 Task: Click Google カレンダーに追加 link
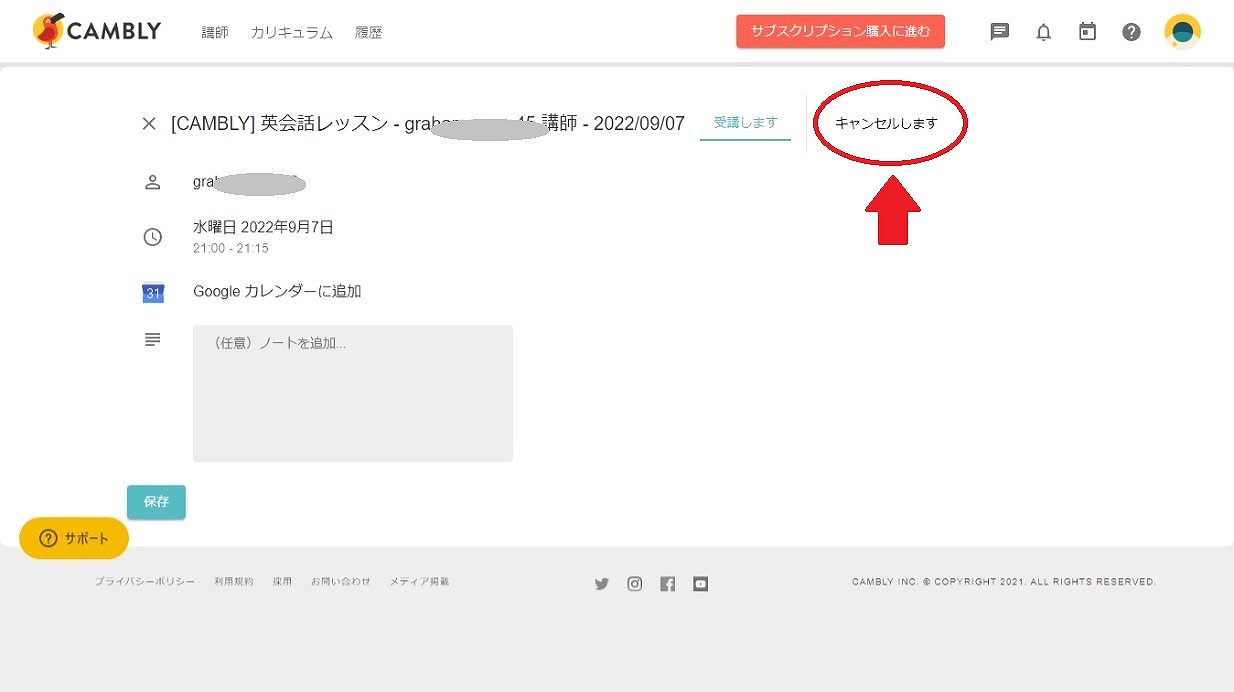[x=277, y=292]
